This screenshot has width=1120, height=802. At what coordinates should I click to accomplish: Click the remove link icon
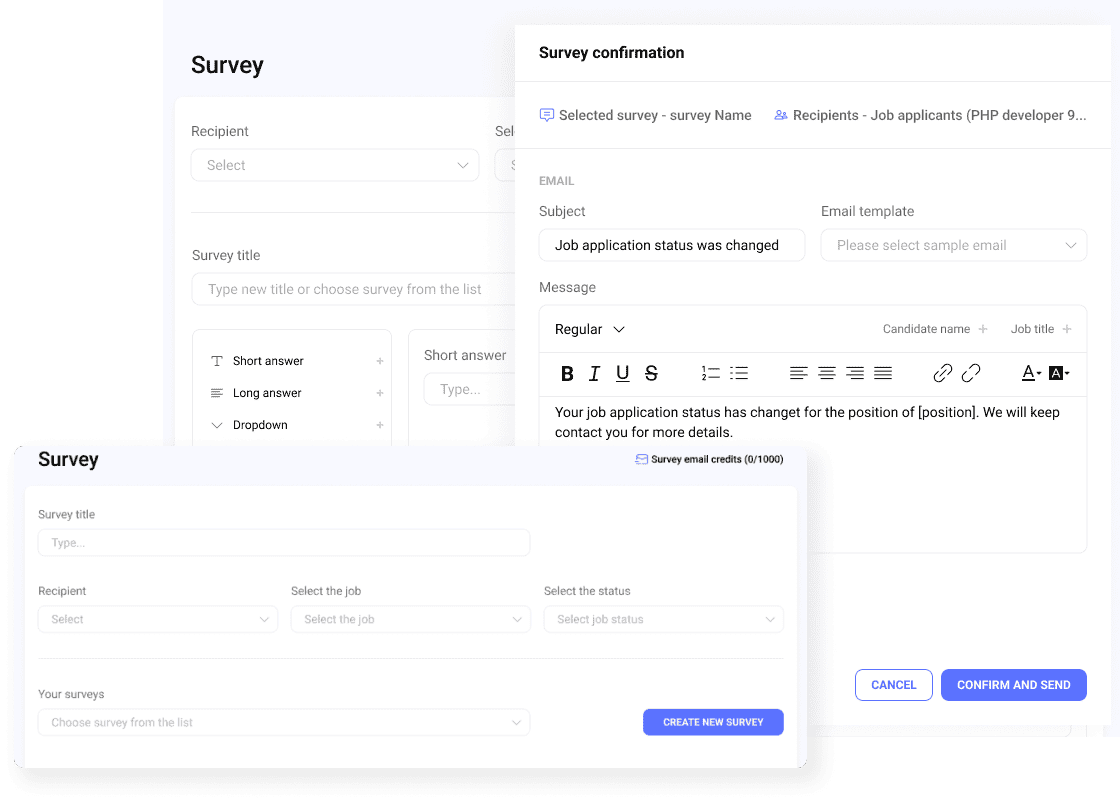(x=970, y=372)
